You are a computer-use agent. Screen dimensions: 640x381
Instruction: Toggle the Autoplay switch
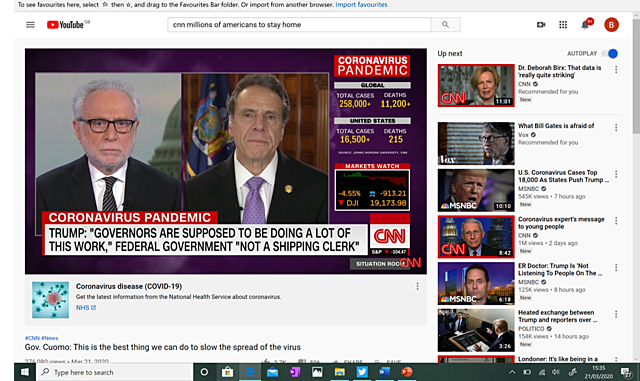610,53
